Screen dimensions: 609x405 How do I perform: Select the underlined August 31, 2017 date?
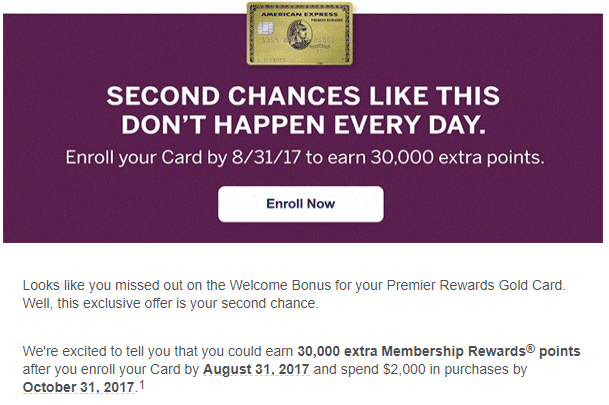[256, 369]
